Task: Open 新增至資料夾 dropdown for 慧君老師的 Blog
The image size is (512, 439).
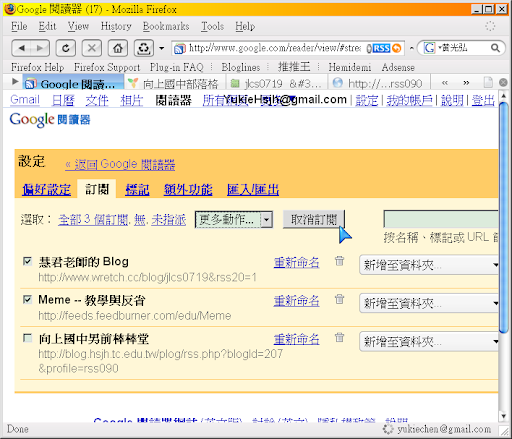Action: [429, 265]
